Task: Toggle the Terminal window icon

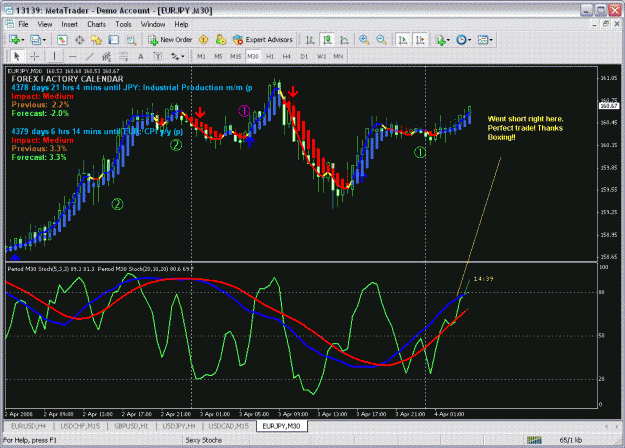Action: [x=114, y=40]
